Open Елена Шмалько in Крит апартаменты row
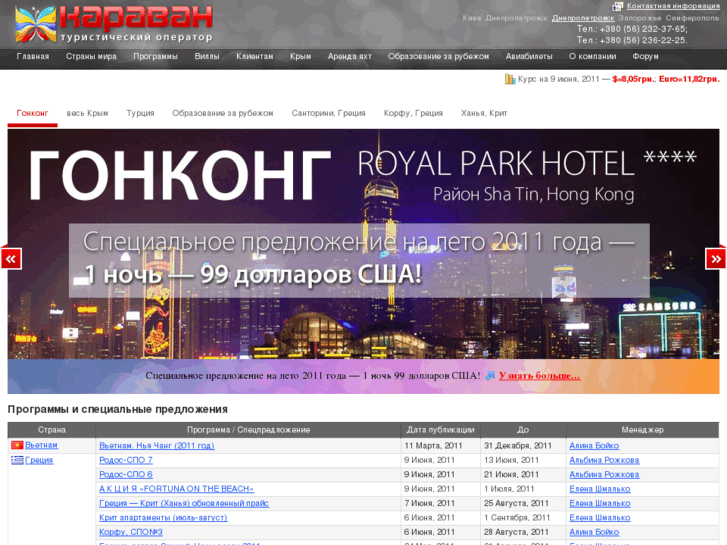 point(599,517)
